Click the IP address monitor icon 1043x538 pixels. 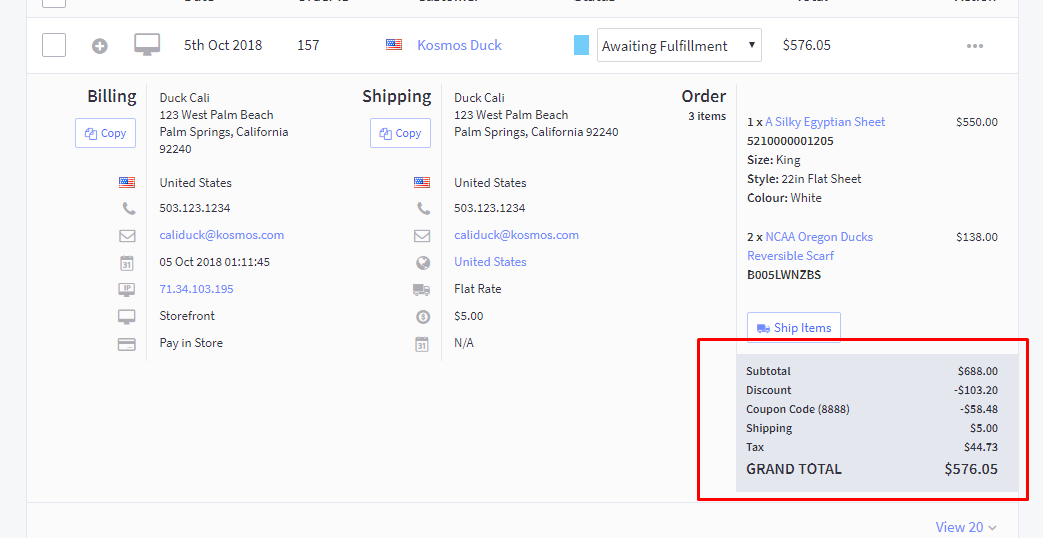126,289
